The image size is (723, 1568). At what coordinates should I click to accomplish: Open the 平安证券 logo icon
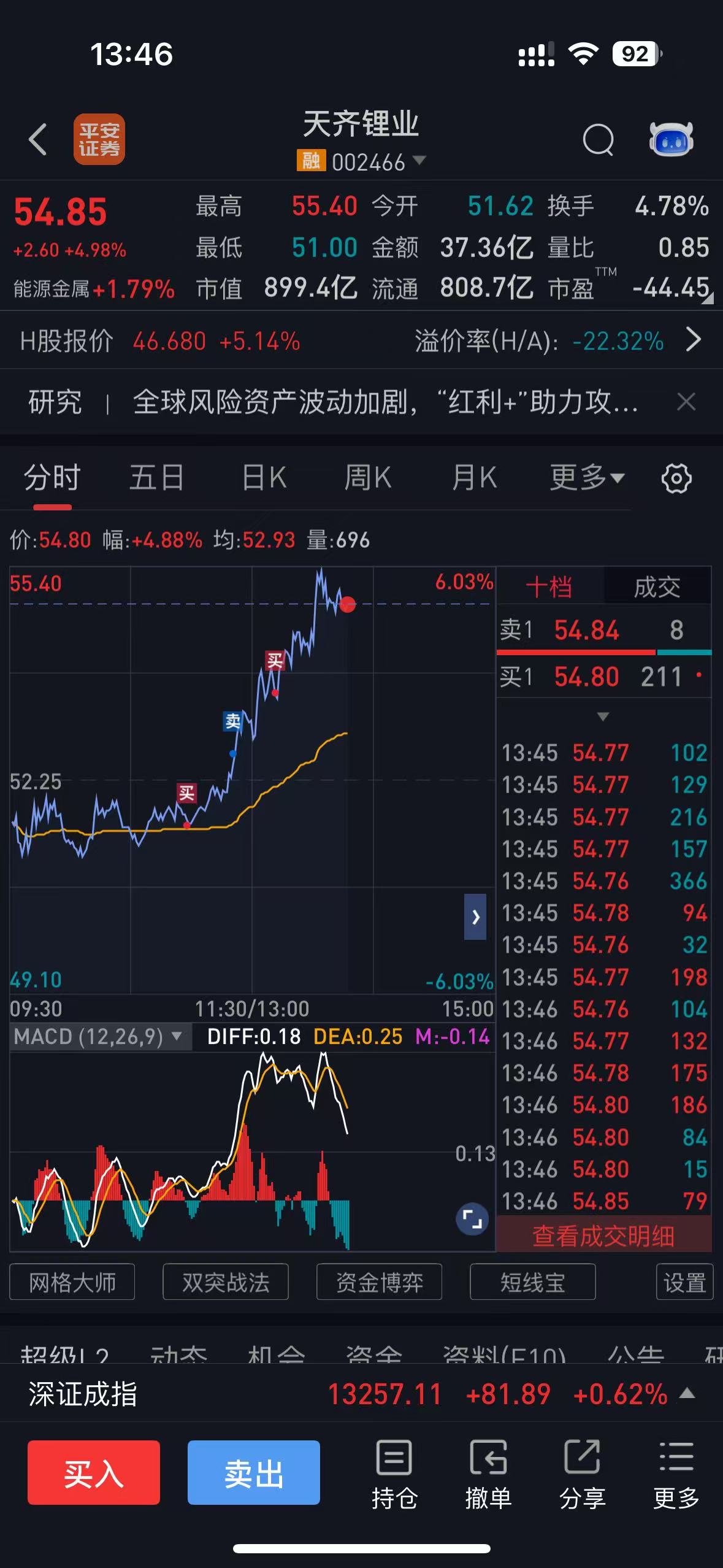[x=99, y=139]
